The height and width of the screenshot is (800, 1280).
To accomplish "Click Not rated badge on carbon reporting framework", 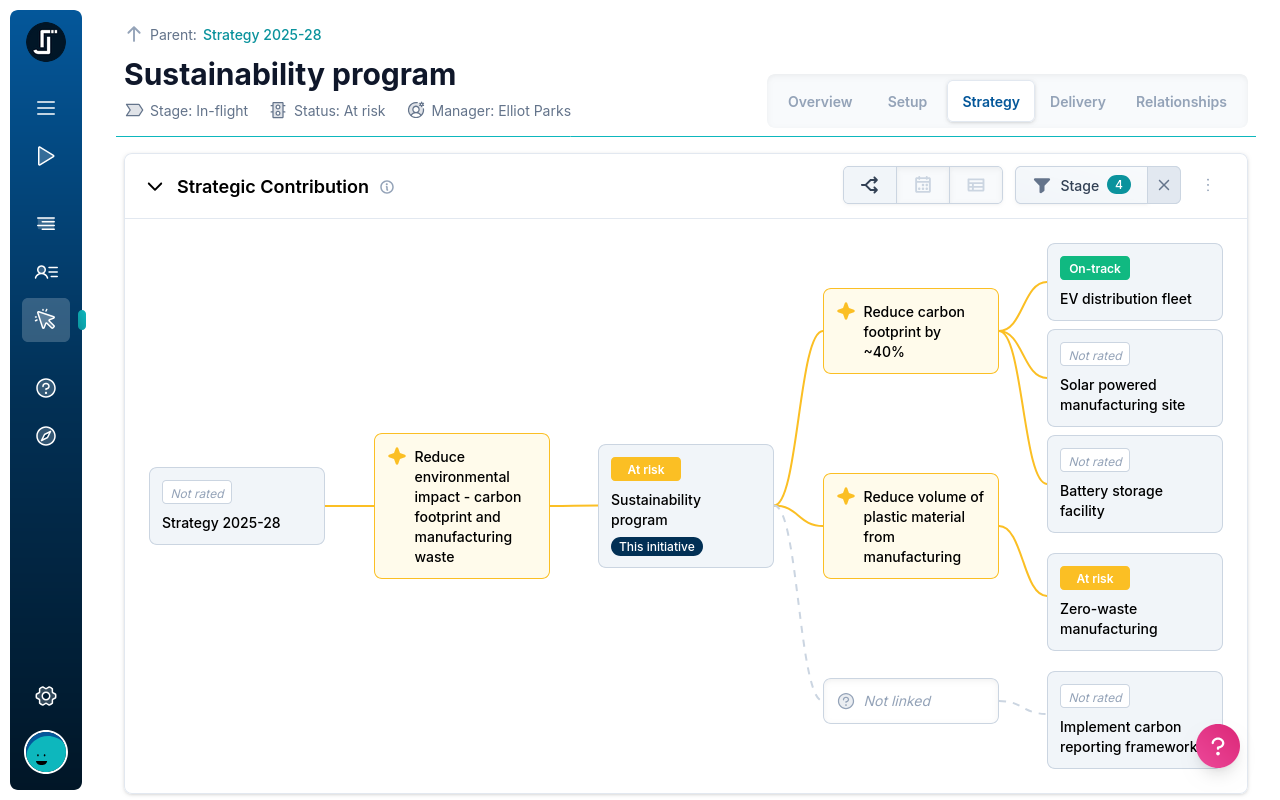I will pos(1095,697).
